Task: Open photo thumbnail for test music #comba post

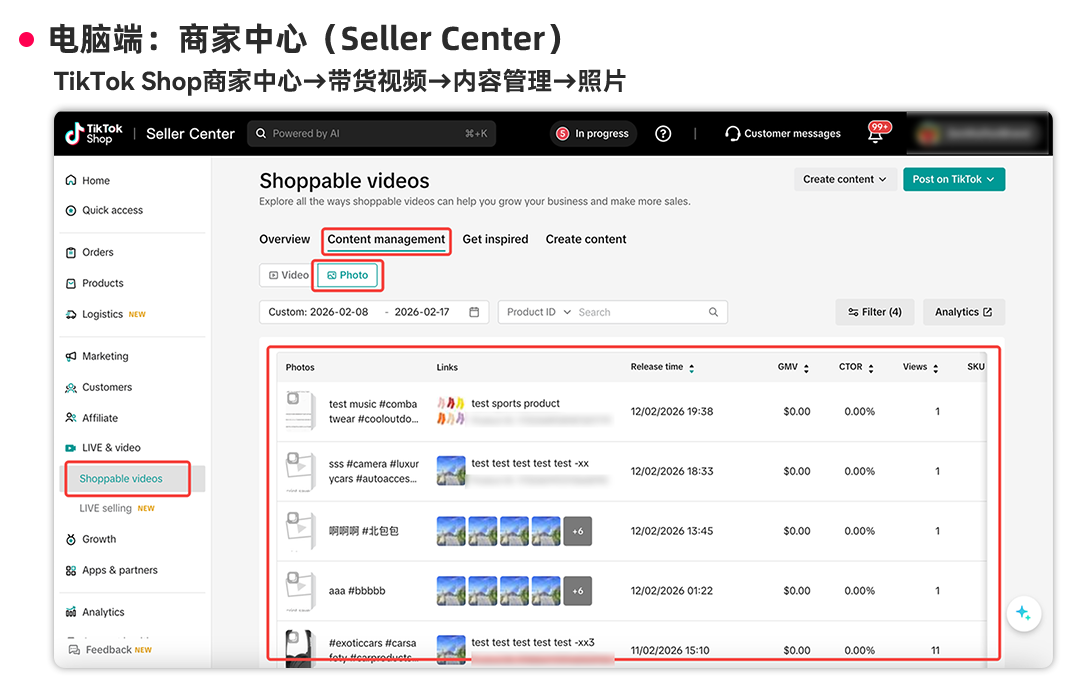Action: click(301, 411)
